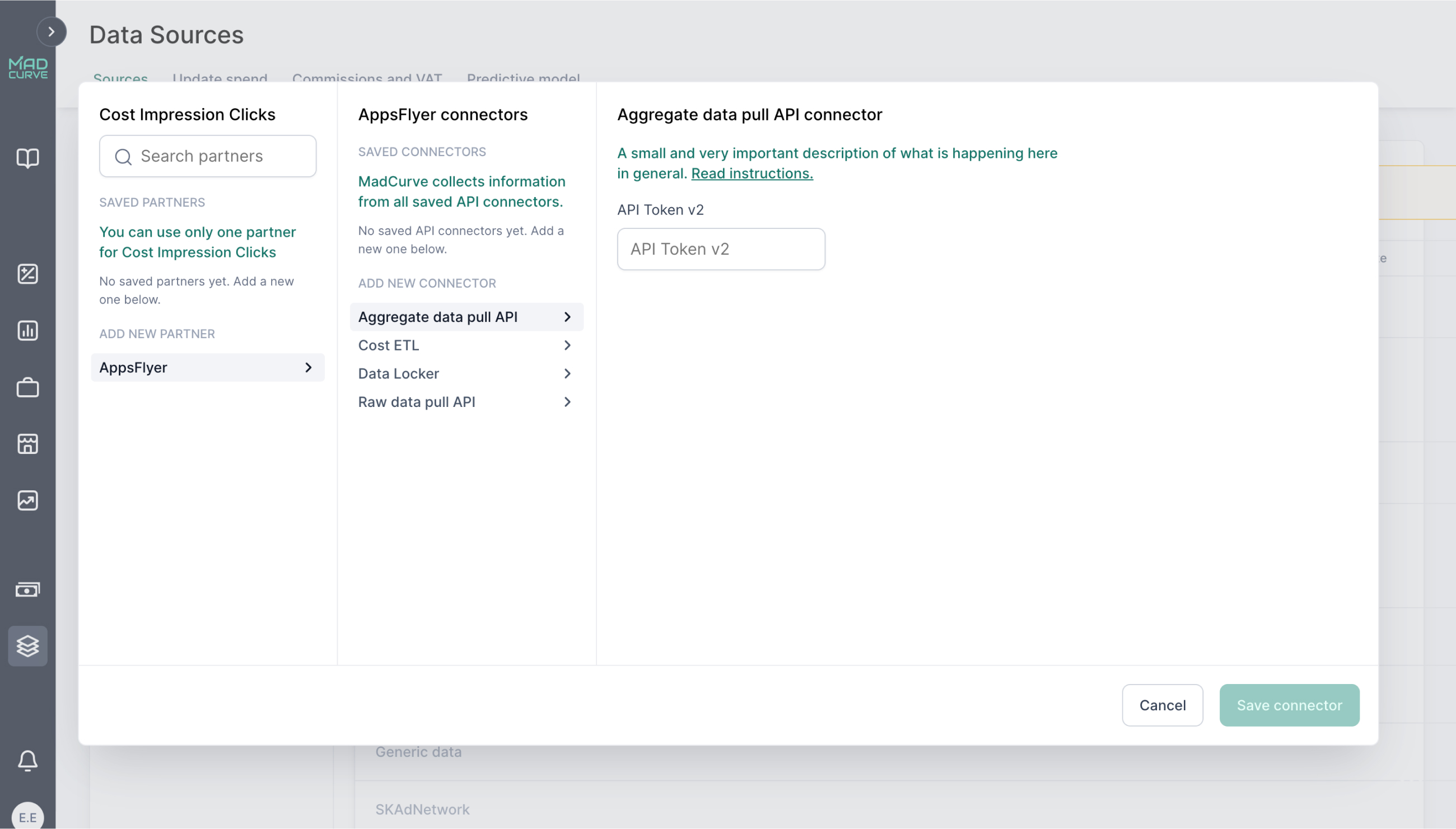Screen dimensions: 1456x829
Task: Open the money banknote sidebar icon
Action: (27, 589)
